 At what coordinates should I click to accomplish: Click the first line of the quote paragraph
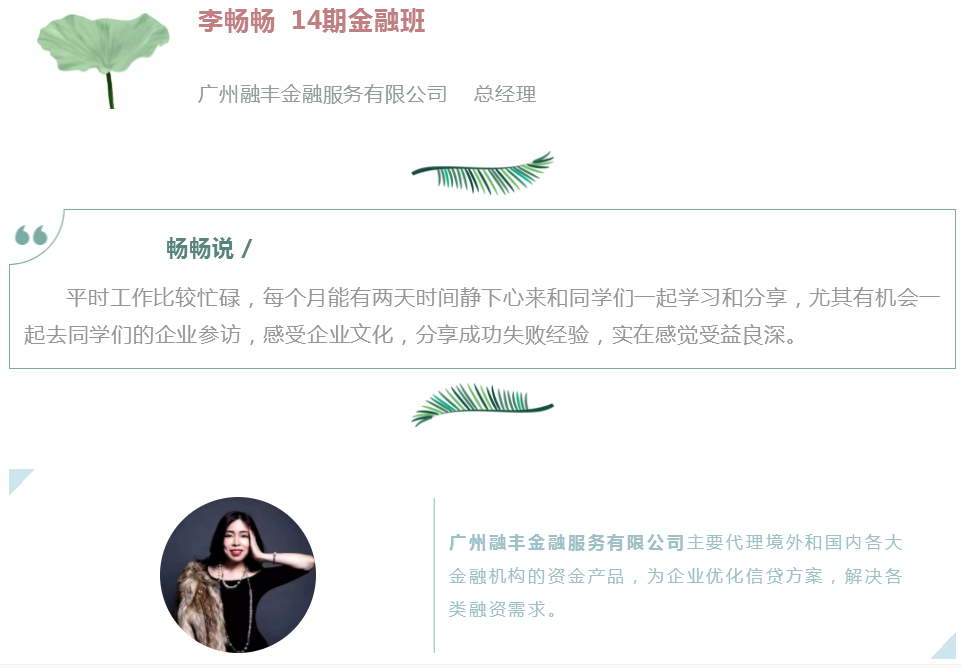503,298
